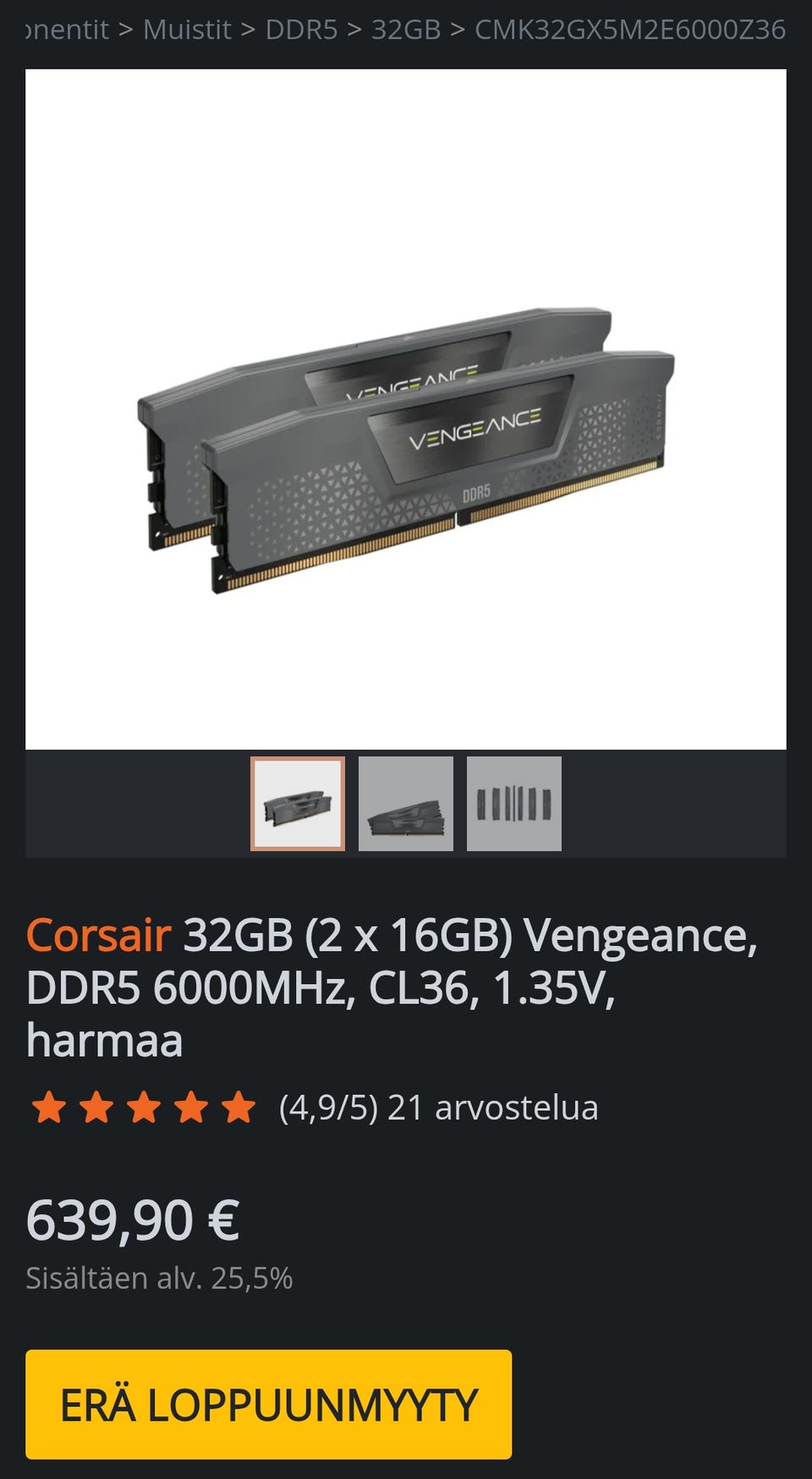This screenshot has height=1479, width=812.
Task: Show the second thumbnail with stacked modules
Action: [406, 804]
